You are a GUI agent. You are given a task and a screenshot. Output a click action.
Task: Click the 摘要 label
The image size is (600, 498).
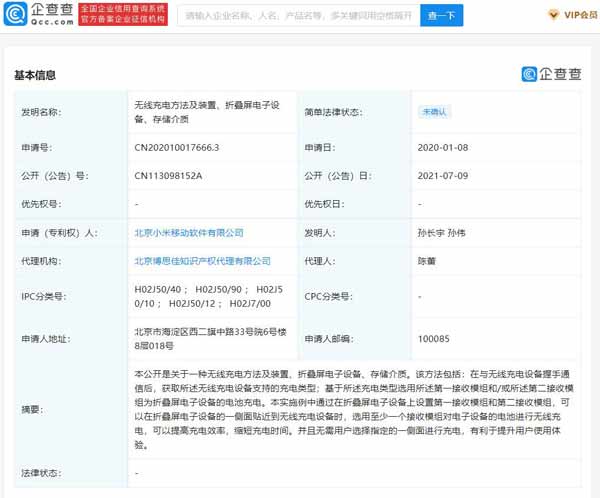pyautogui.click(x=32, y=410)
